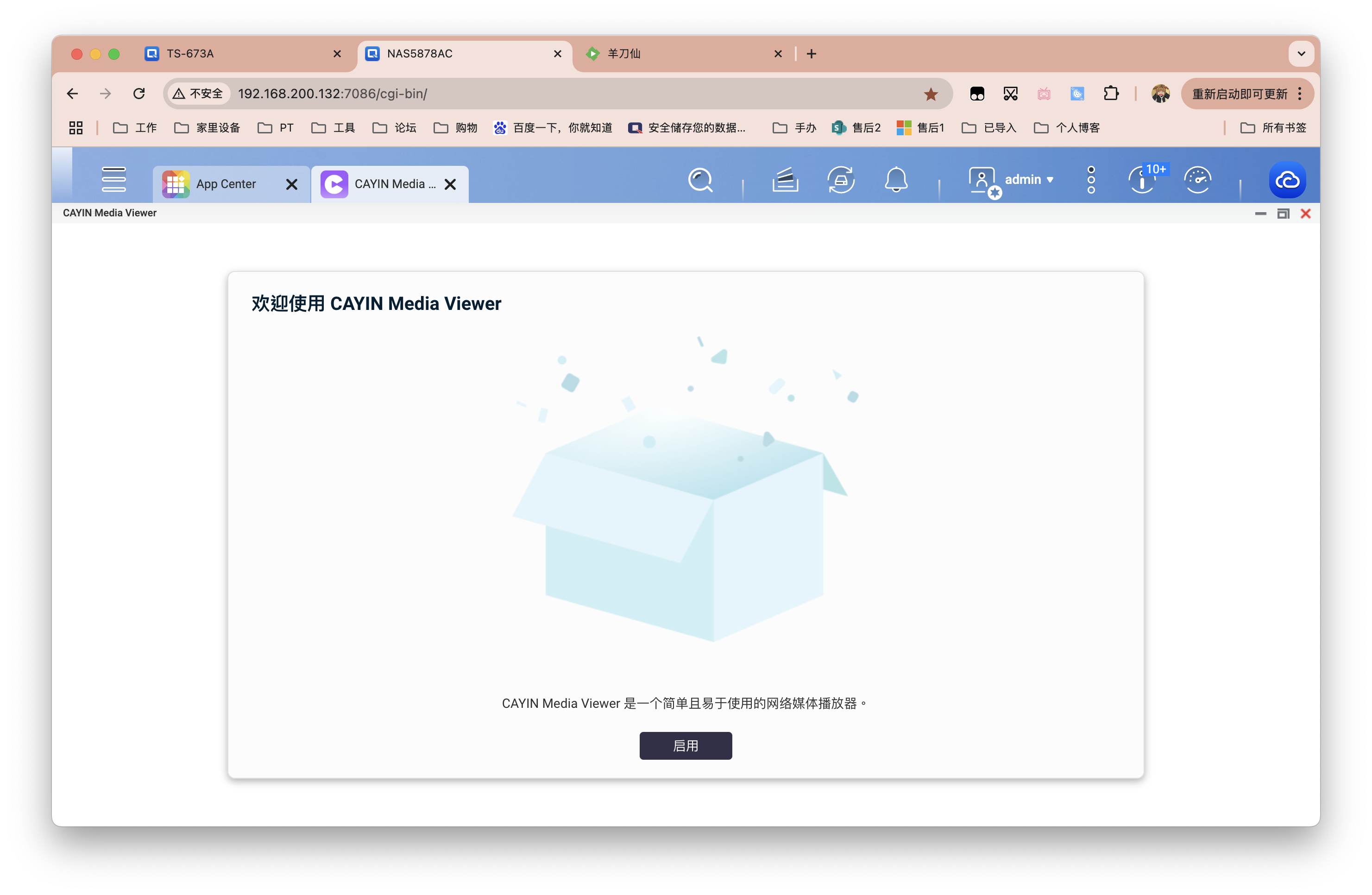
Task: Open QTS notifications bell
Action: (896, 181)
